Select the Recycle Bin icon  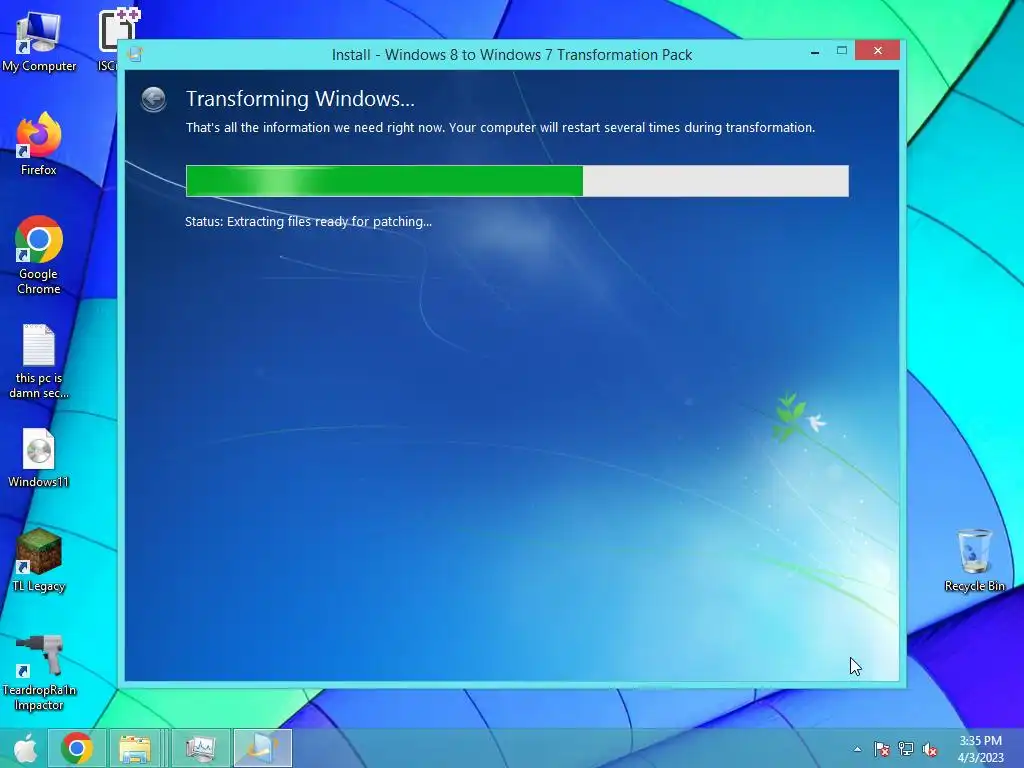[974, 560]
